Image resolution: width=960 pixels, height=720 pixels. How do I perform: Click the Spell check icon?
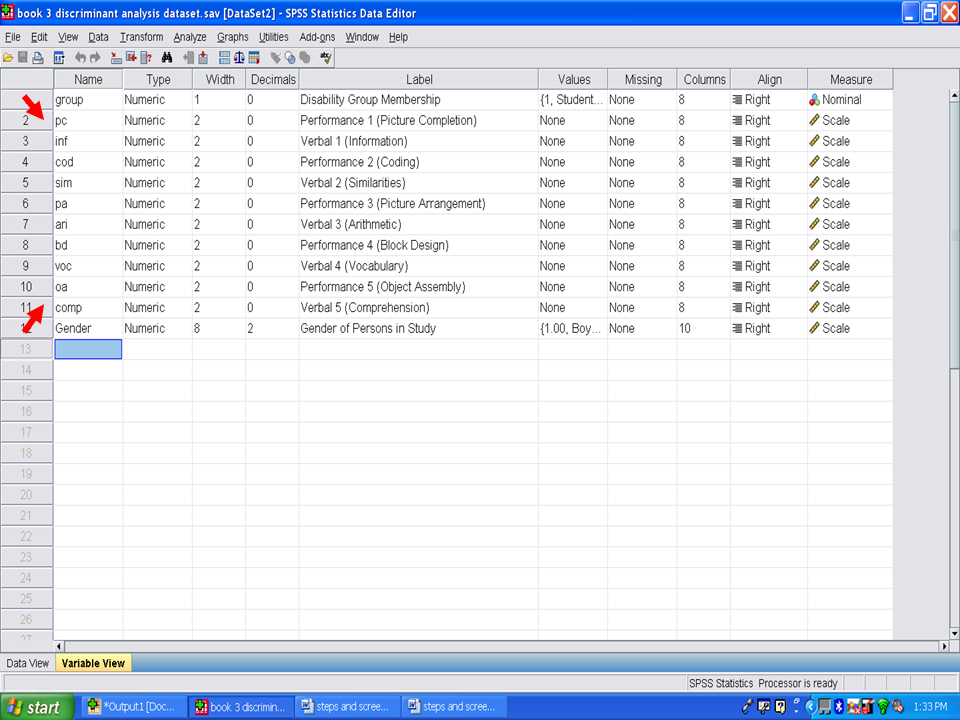tap(325, 58)
